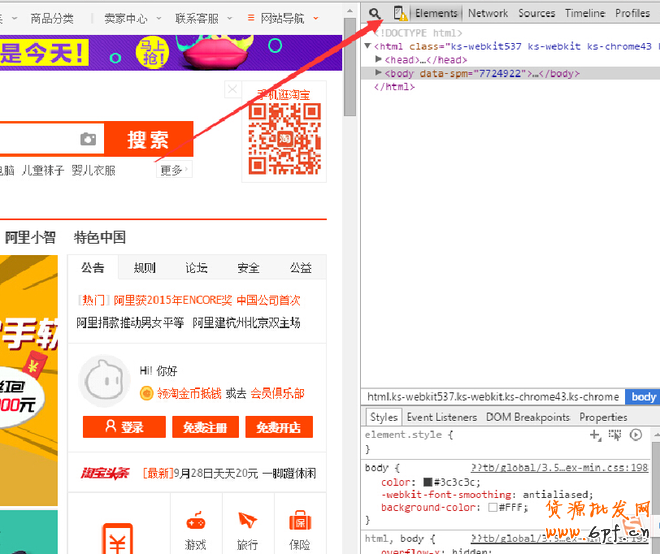The height and width of the screenshot is (554, 660).
Task: Open the Properties pane
Action: coord(603,417)
